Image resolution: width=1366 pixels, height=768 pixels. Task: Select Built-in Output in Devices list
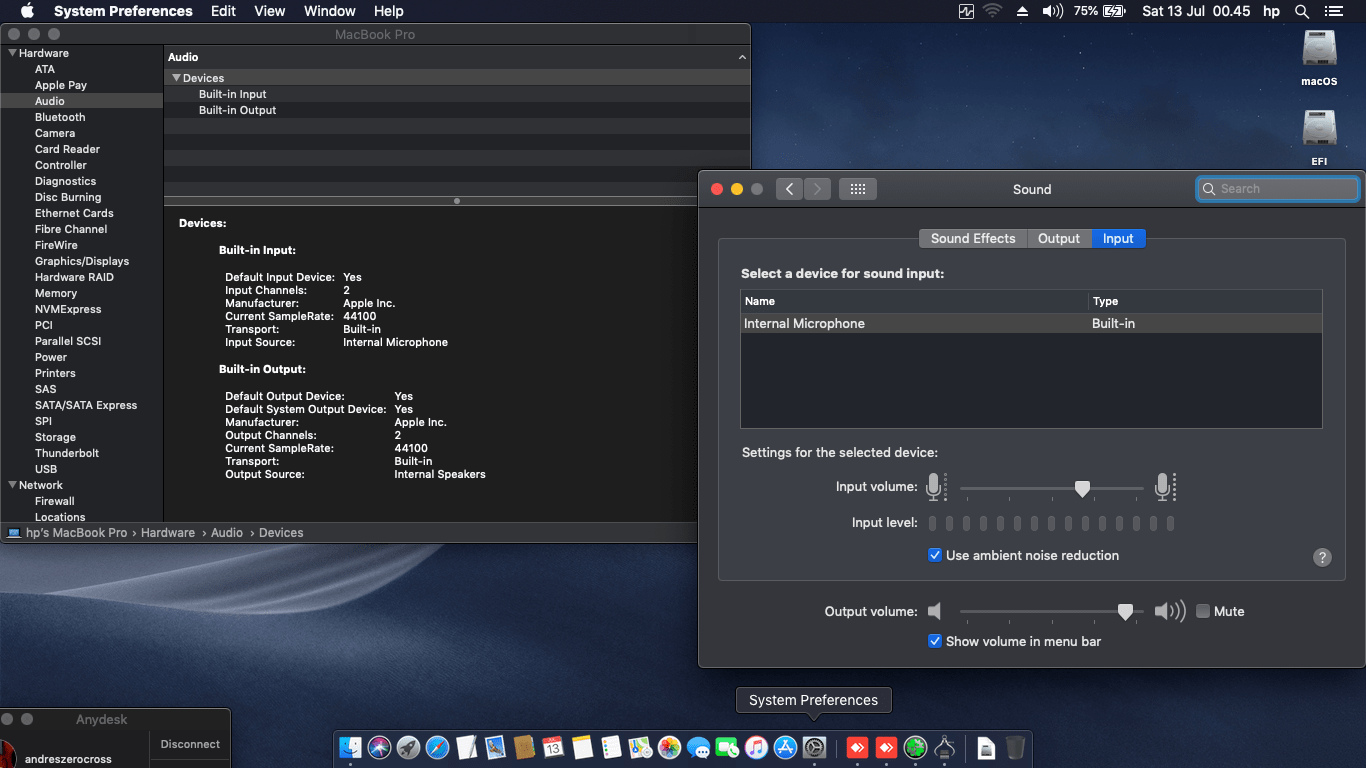coord(457,110)
